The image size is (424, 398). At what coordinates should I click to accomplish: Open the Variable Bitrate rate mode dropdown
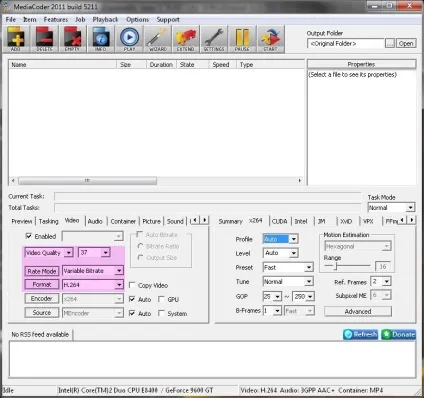click(x=119, y=271)
